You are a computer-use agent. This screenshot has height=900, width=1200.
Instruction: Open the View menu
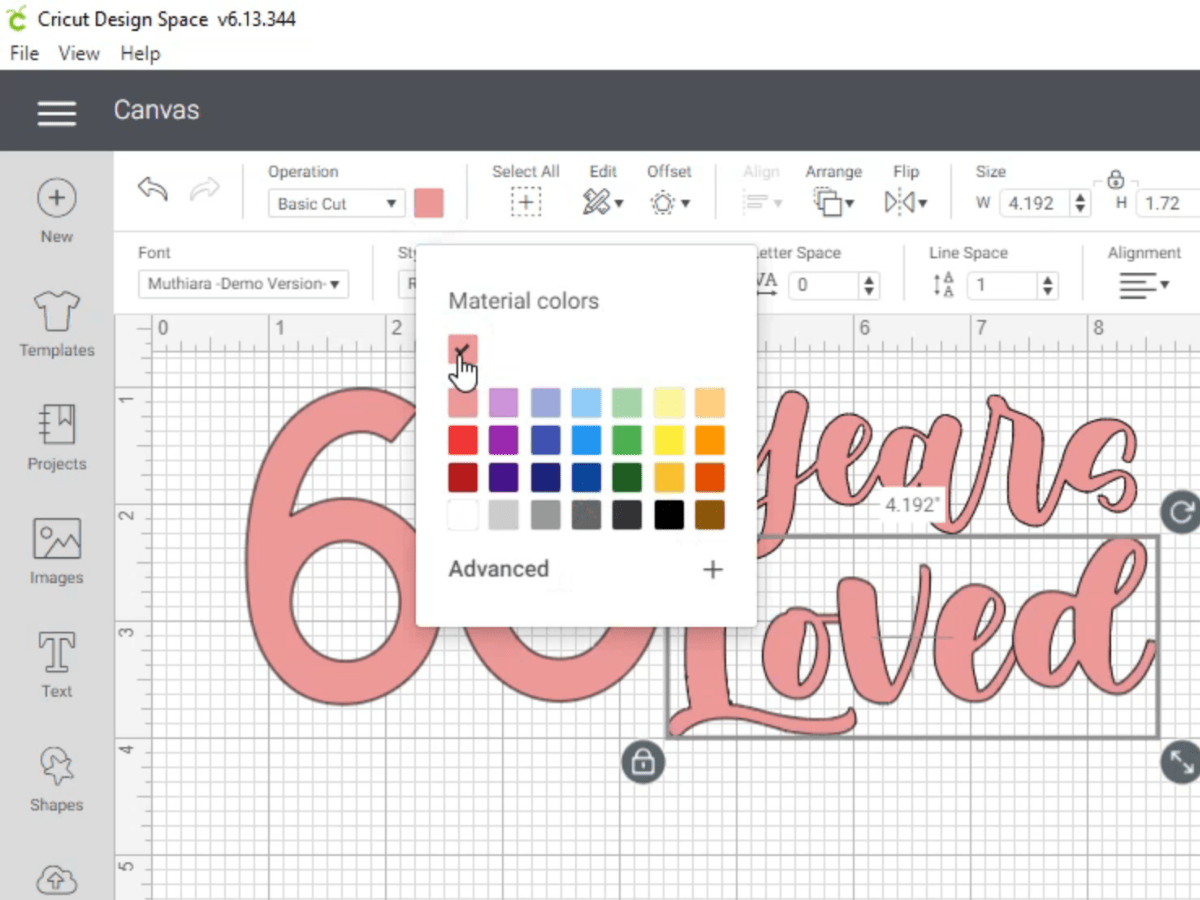point(79,53)
